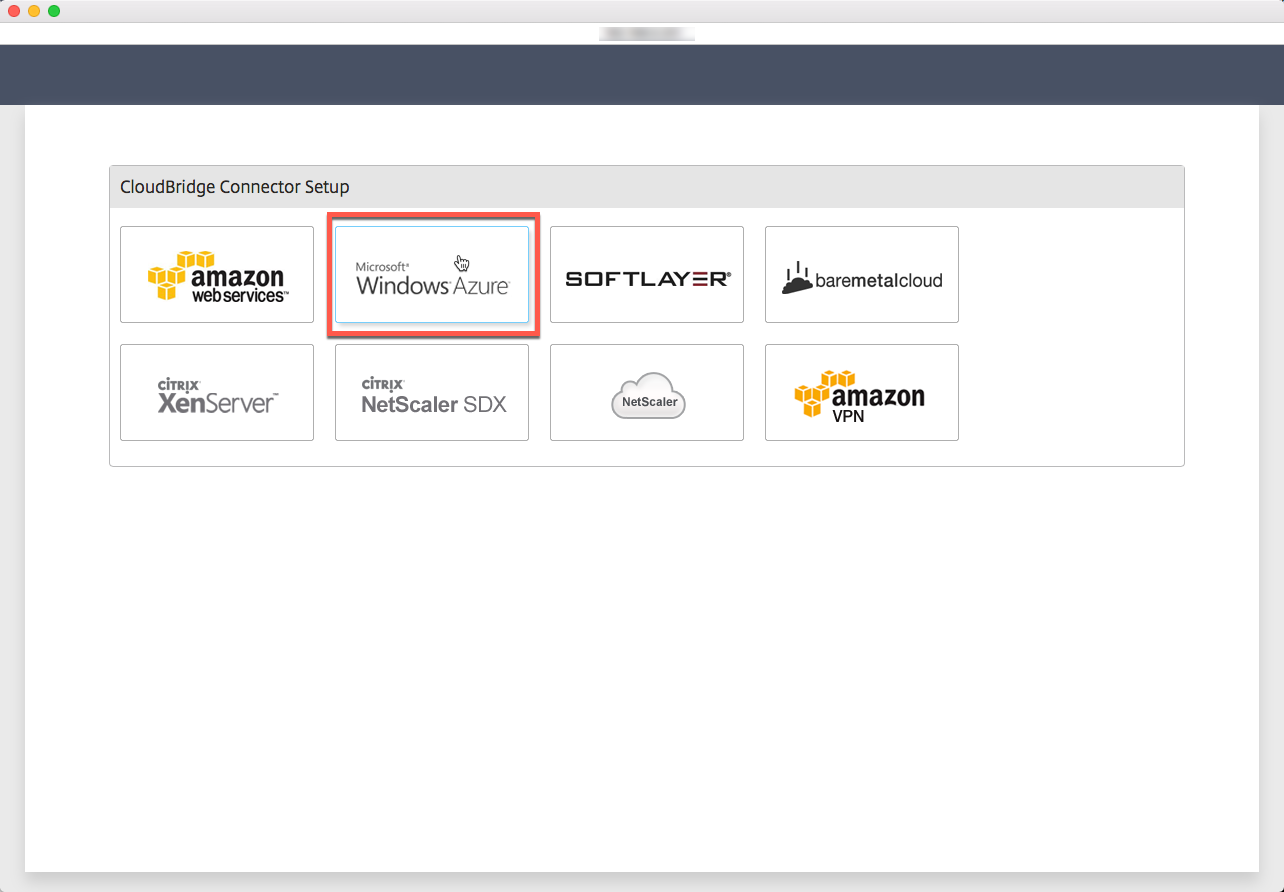Close the window with the red button

pos(14,11)
